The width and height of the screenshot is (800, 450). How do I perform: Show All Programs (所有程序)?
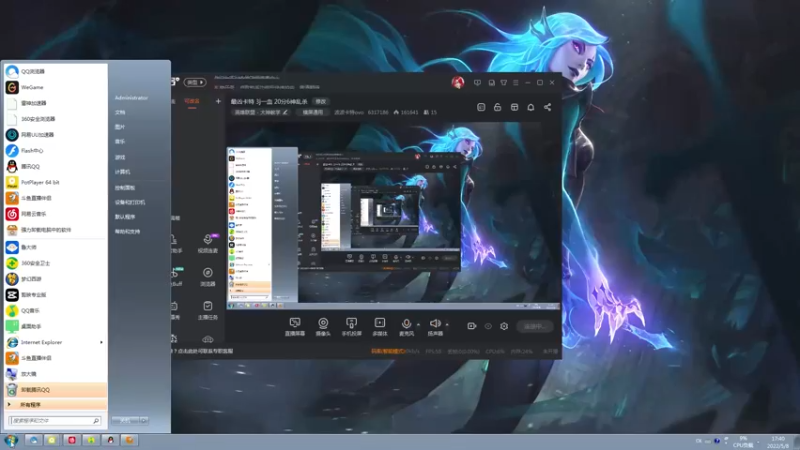(55, 405)
